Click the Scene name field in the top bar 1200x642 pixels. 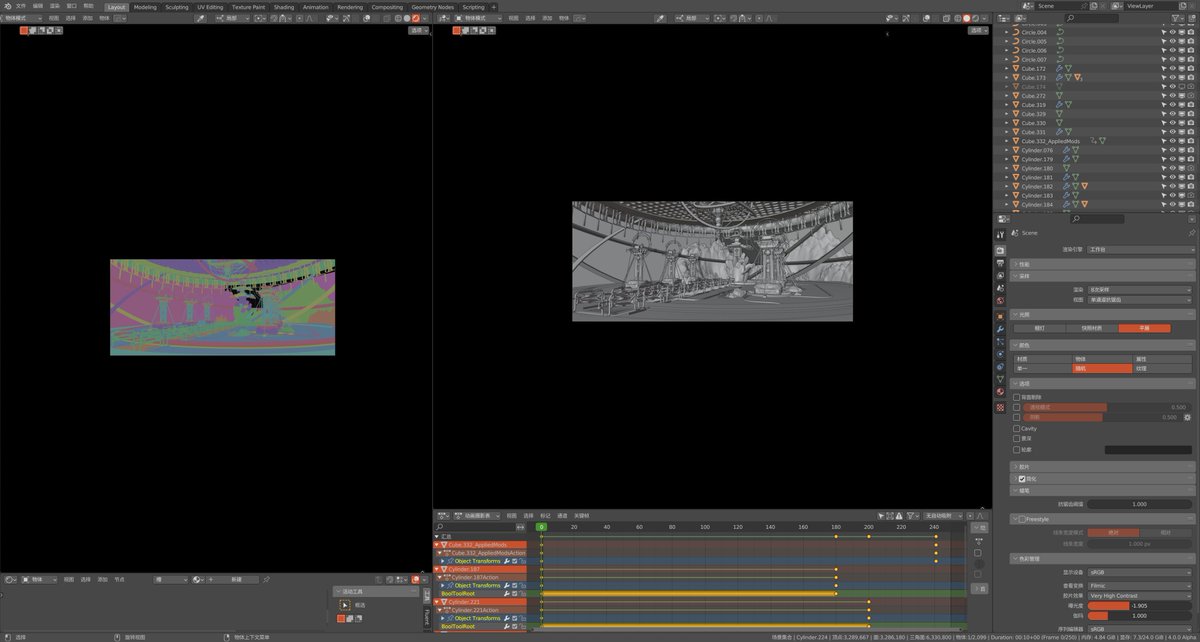(1062, 6)
